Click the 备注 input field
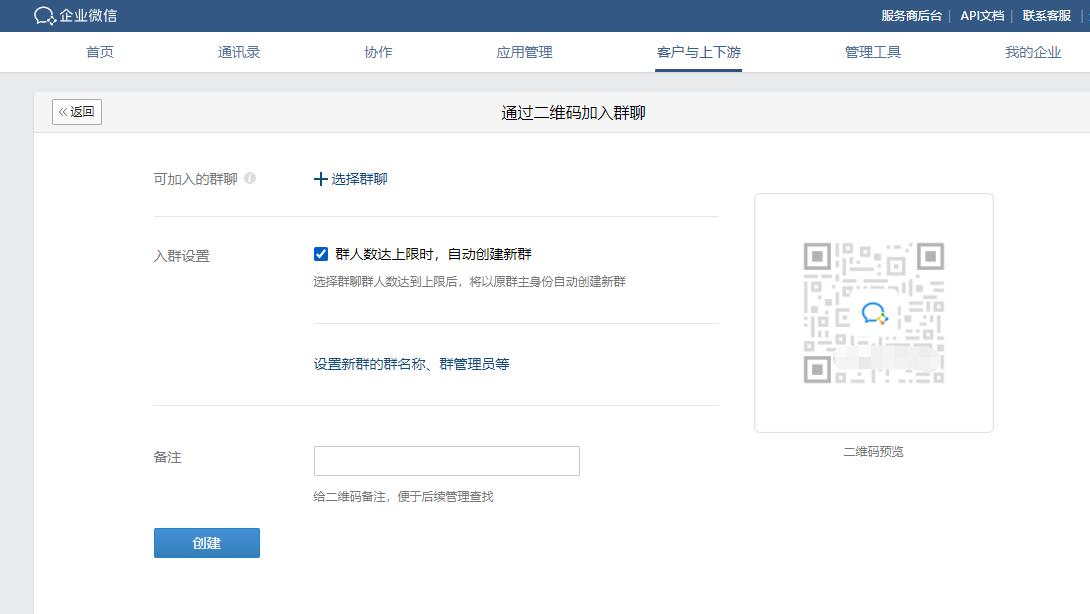 [447, 460]
